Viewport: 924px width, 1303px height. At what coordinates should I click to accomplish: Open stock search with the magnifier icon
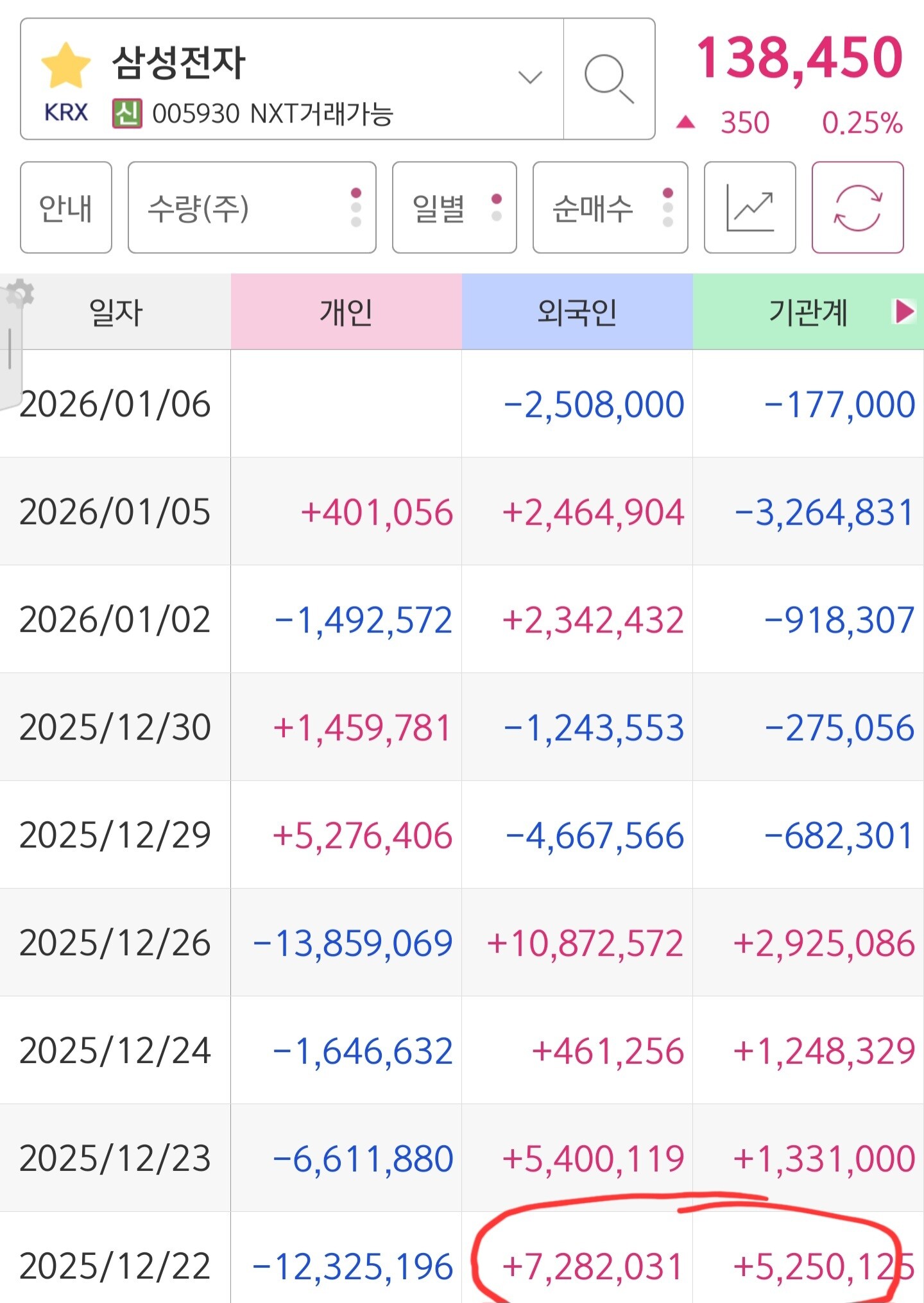tap(609, 79)
